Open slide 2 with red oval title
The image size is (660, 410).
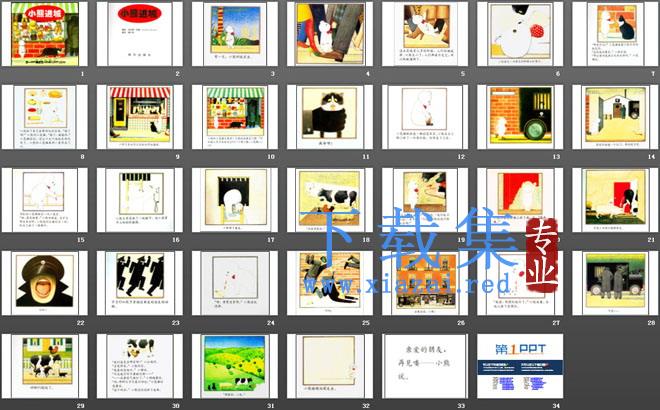click(140, 34)
